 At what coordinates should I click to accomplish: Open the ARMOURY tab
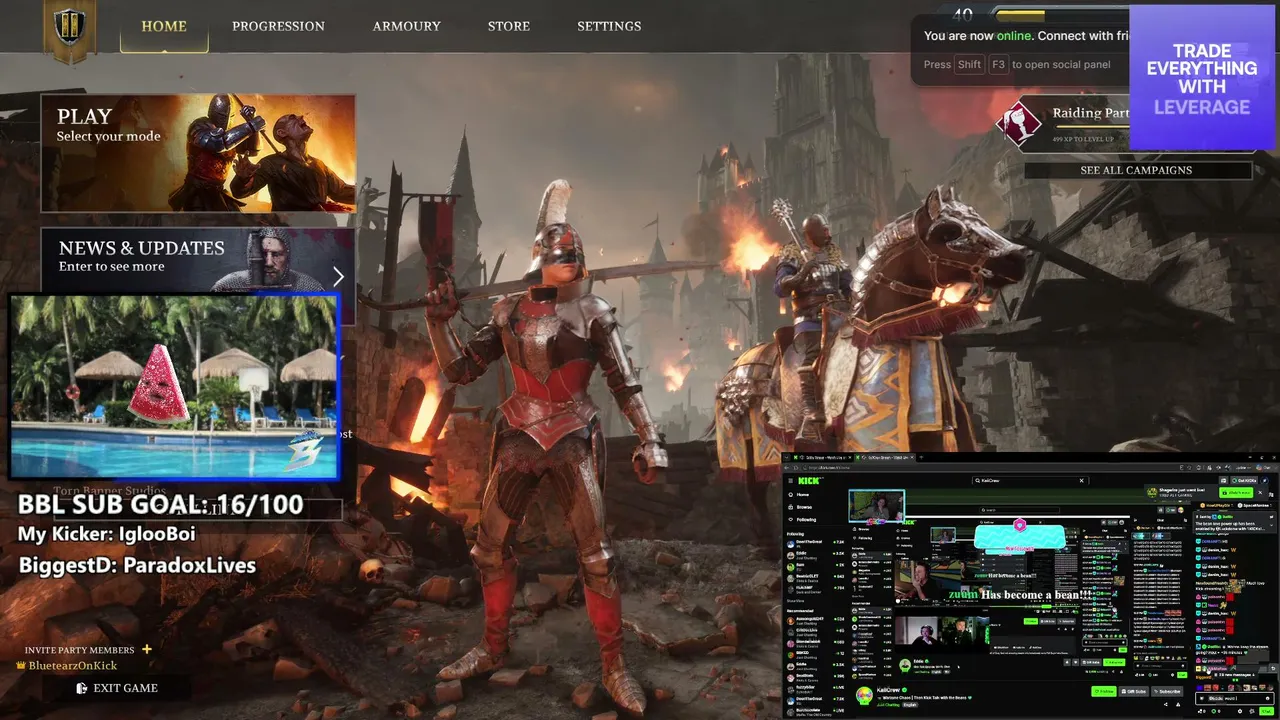tap(406, 26)
